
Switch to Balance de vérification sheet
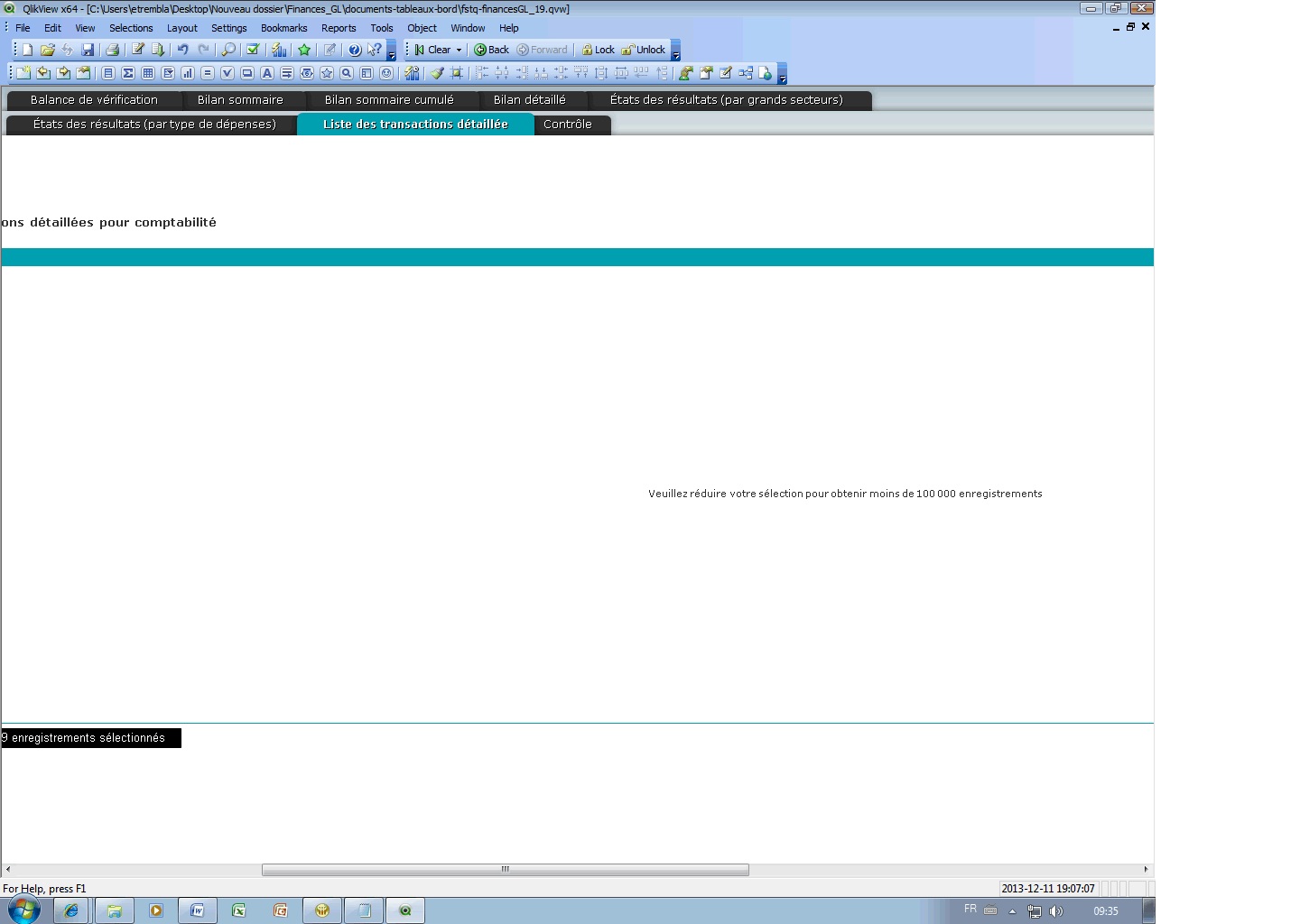point(94,100)
